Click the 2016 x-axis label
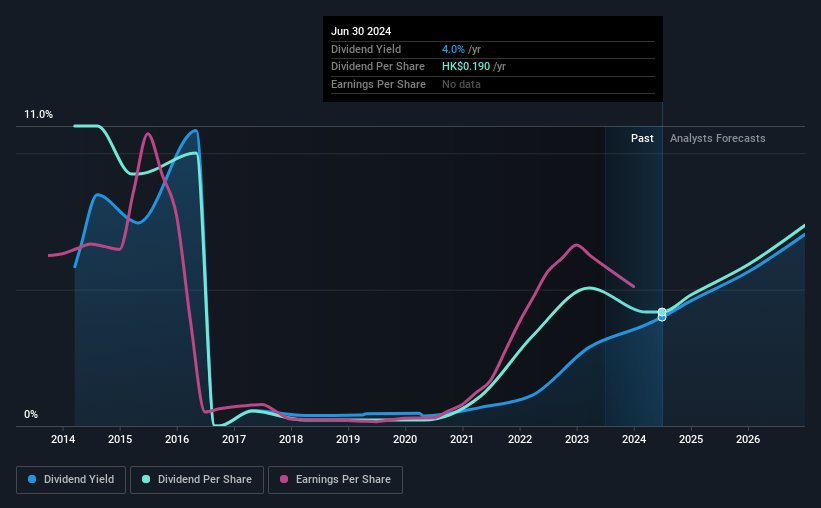 177,439
